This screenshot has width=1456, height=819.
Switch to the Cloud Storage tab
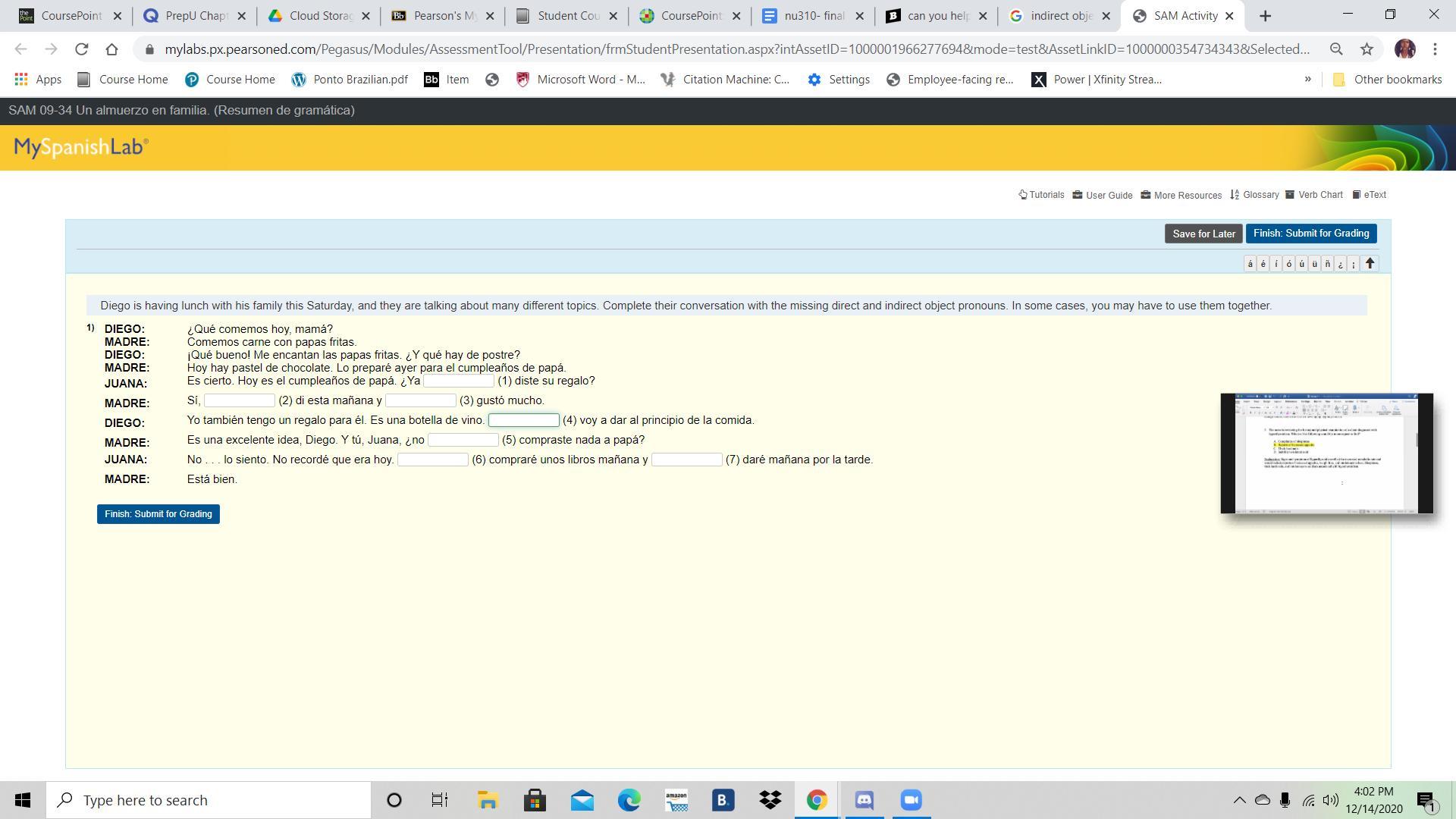318,15
